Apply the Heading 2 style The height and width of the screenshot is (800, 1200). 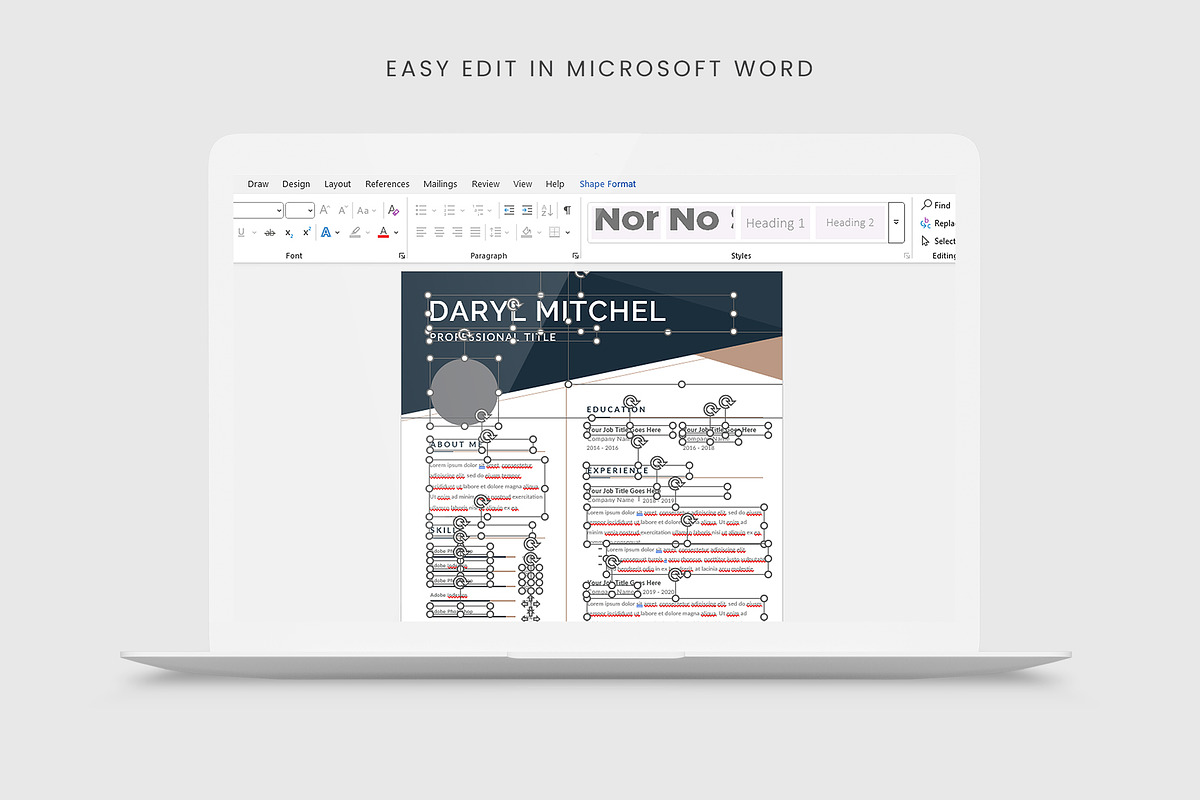pyautogui.click(x=850, y=223)
